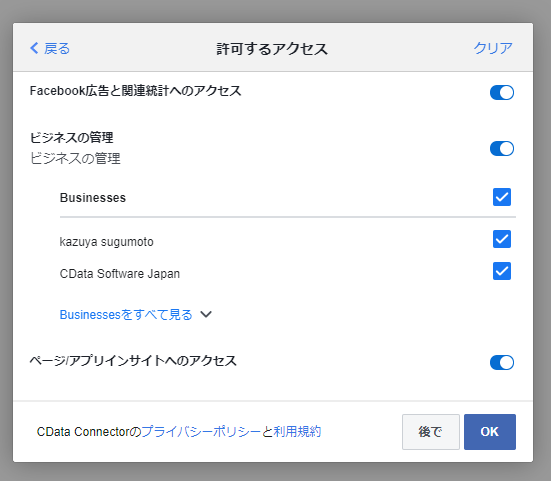551x481 pixels.
Task: Click the 許可するアクセス title text
Action: [x=272, y=49]
